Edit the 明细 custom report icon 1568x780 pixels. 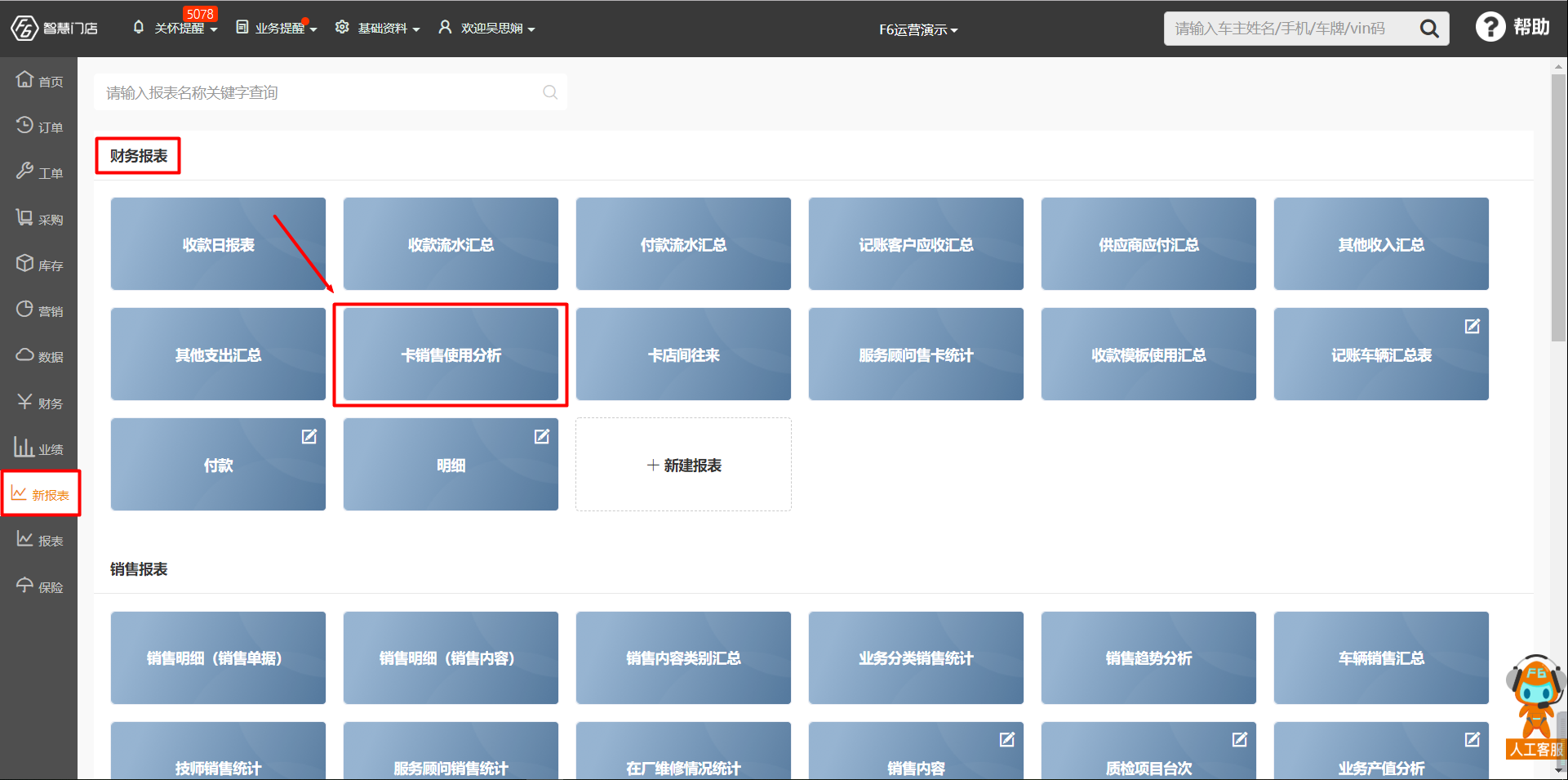click(x=541, y=436)
